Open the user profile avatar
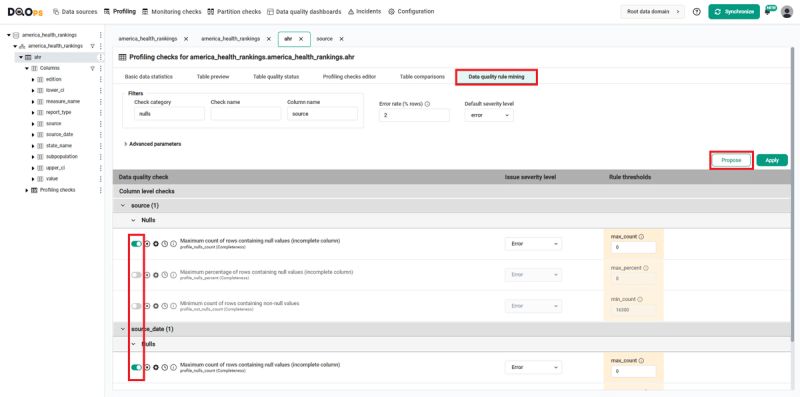800x397 pixels. coord(787,12)
